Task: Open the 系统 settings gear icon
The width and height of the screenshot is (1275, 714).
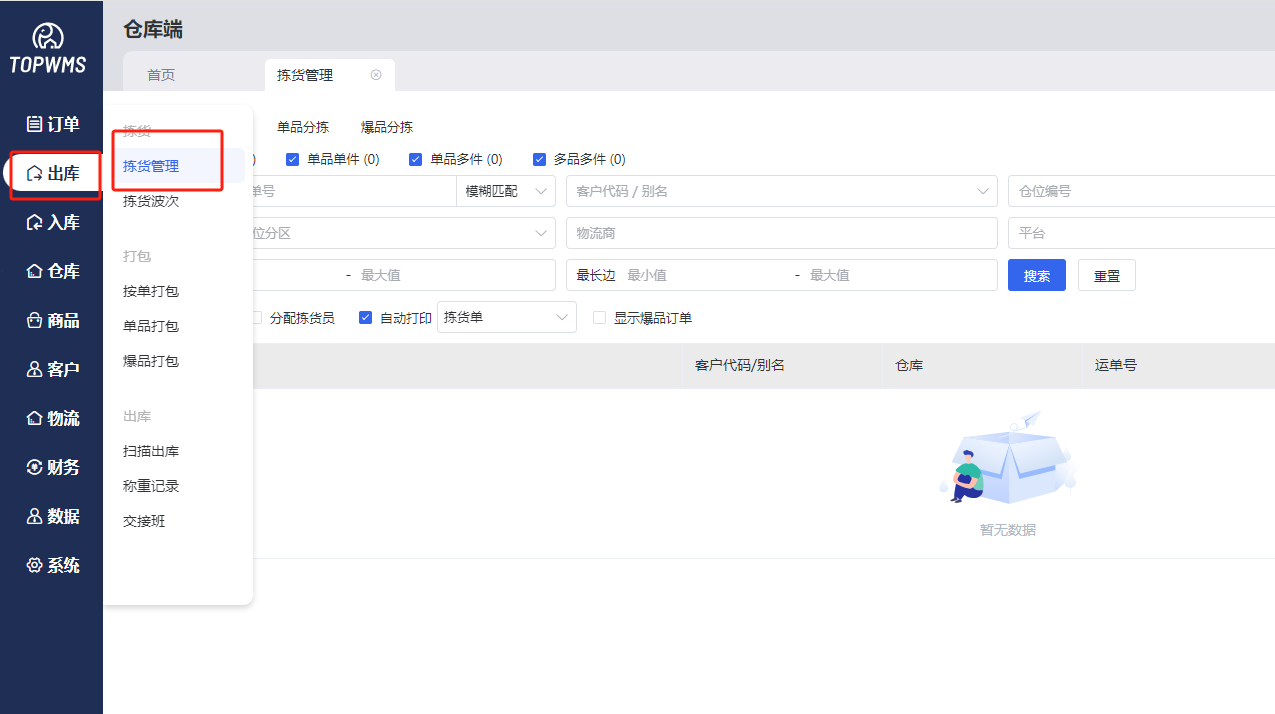Action: pos(35,565)
